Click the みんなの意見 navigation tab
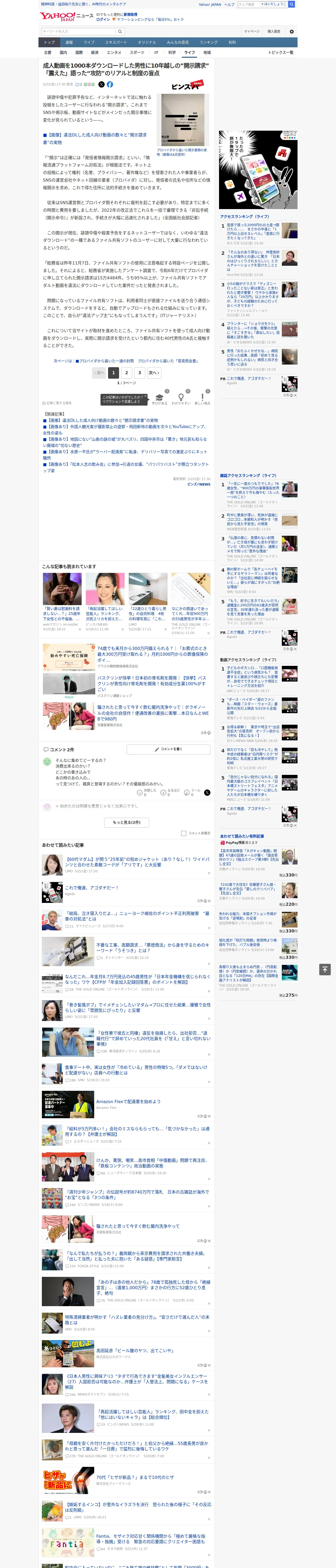 (177, 43)
